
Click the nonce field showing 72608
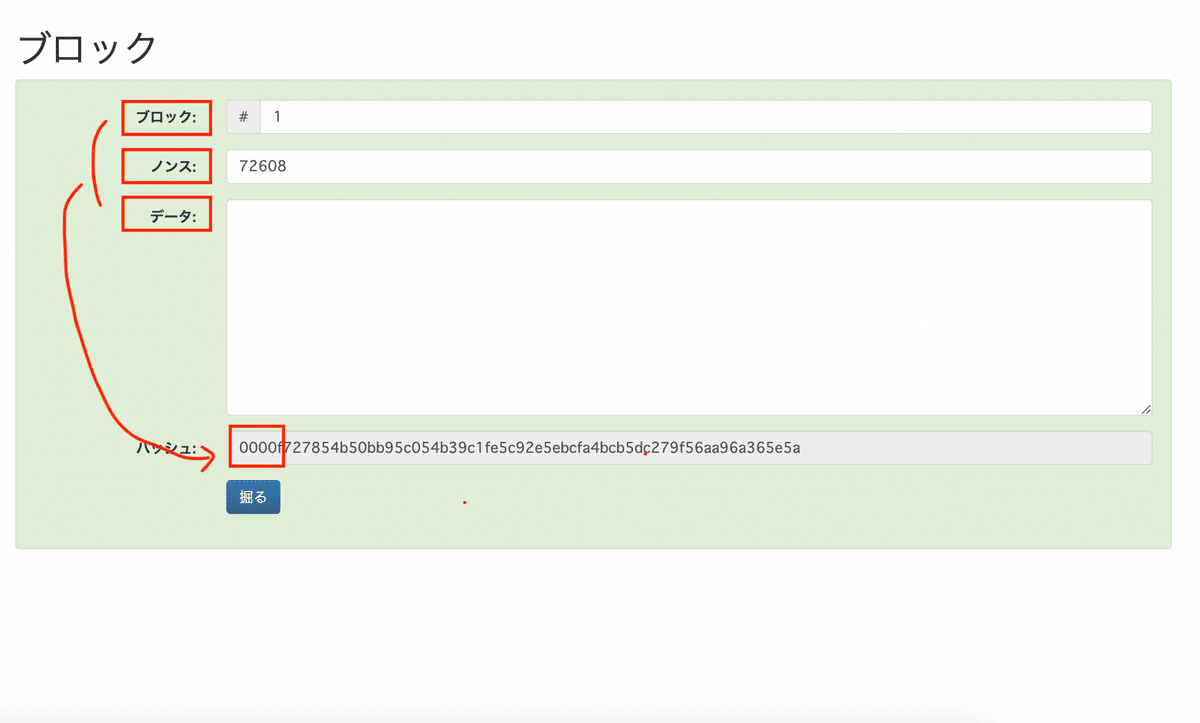pos(689,166)
